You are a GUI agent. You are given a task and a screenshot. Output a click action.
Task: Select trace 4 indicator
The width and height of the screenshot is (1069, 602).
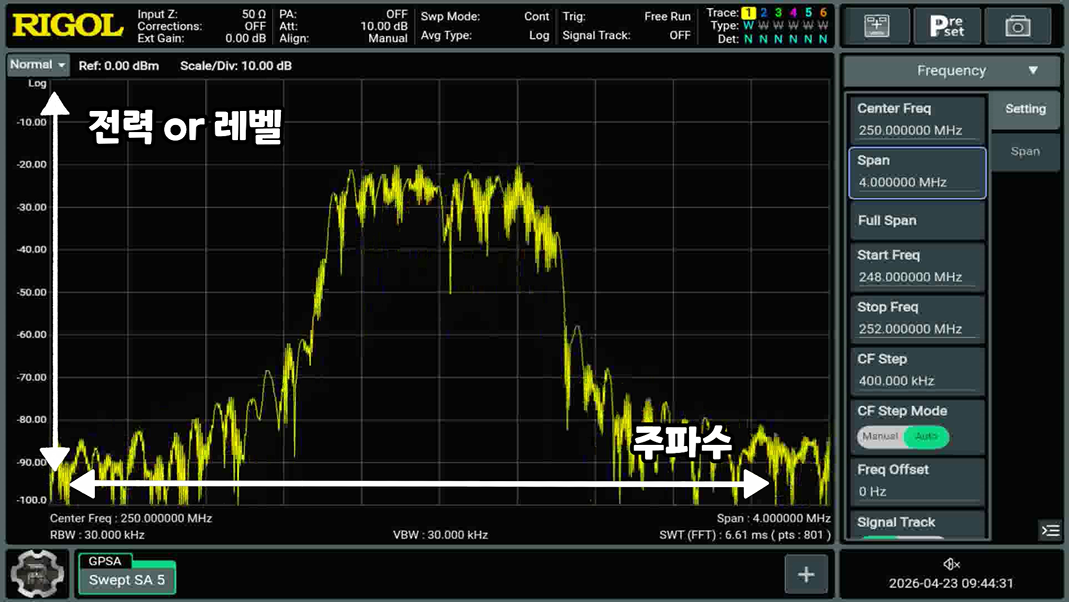[x=793, y=12]
